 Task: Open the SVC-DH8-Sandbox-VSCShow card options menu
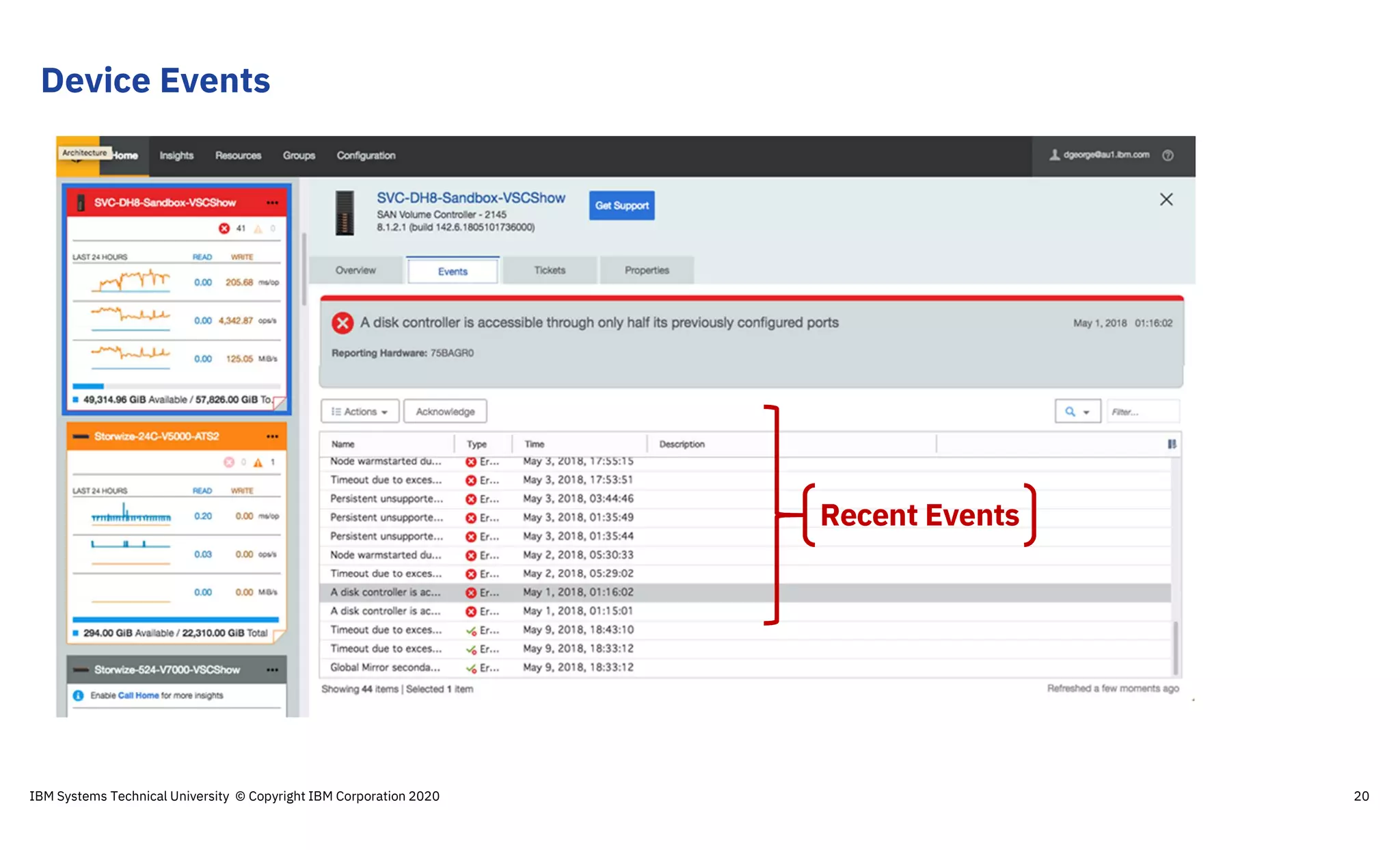(x=272, y=202)
